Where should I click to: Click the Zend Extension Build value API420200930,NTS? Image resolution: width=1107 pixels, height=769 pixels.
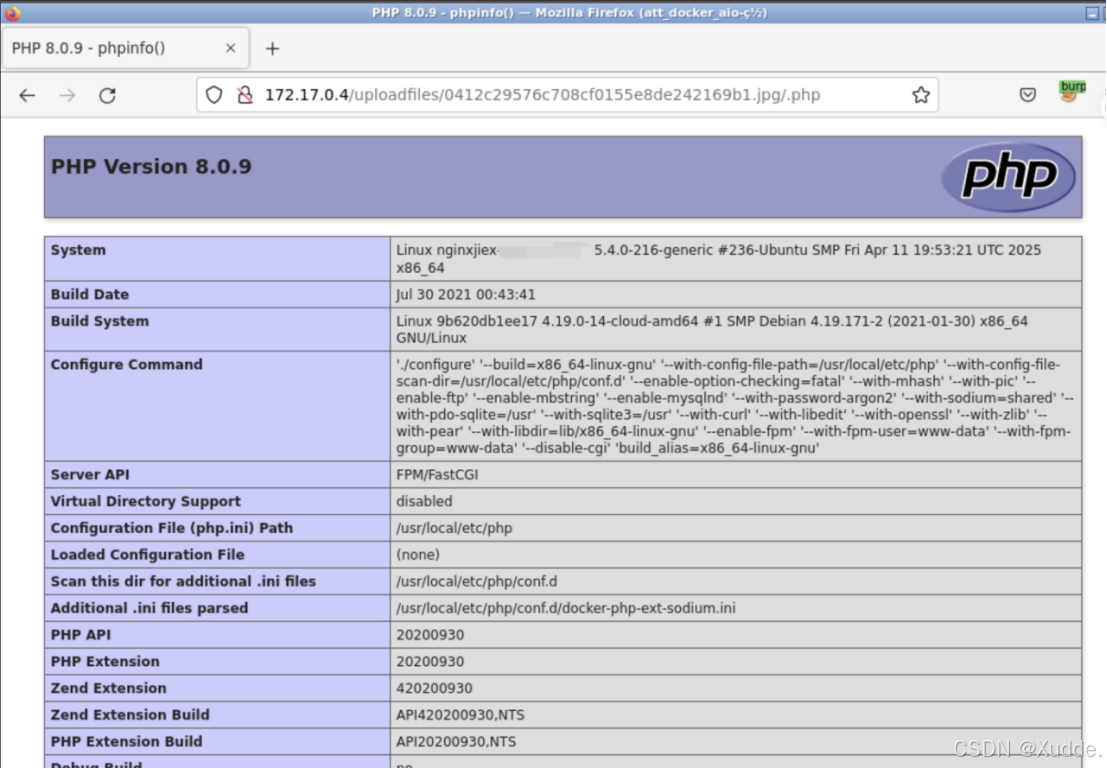point(460,715)
